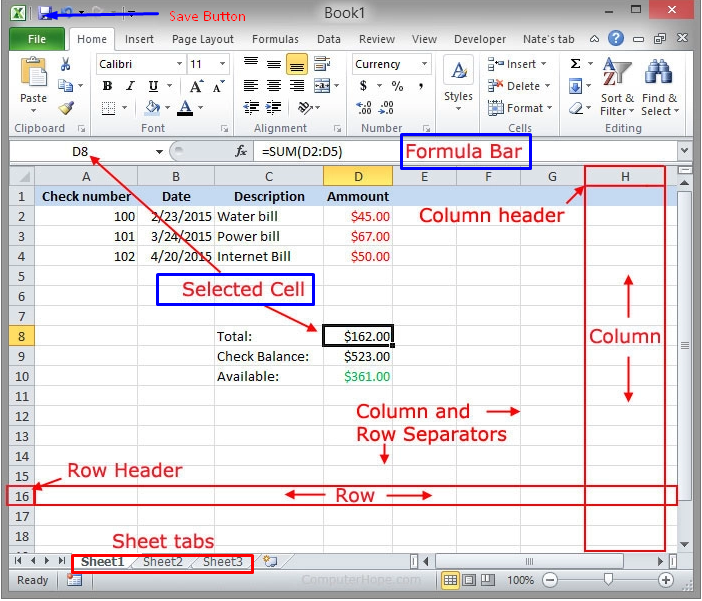Click the vertical scrollbar down arrow

tap(684, 545)
